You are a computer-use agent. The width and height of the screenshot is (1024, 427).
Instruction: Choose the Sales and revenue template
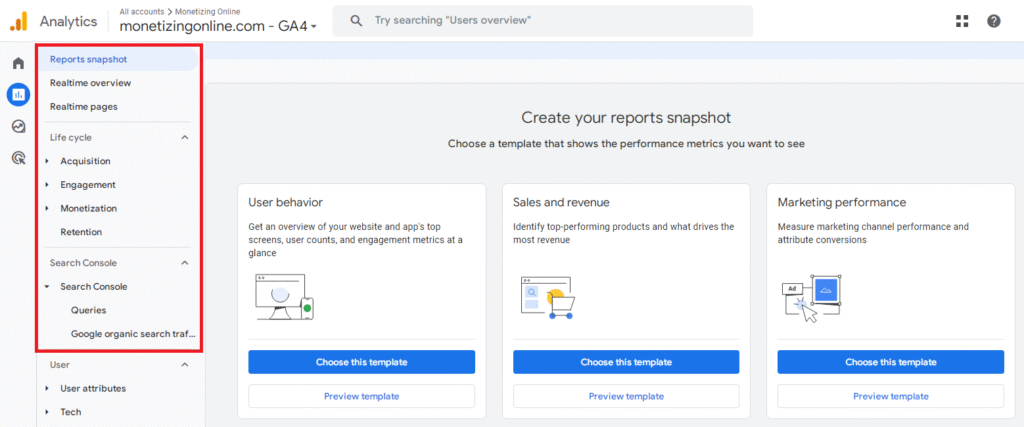(626, 362)
